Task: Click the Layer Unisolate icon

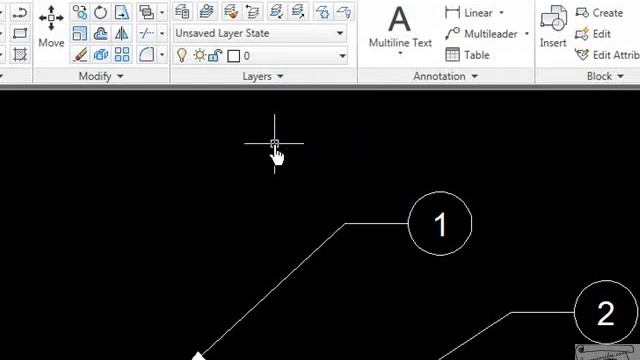Action: (x=298, y=12)
